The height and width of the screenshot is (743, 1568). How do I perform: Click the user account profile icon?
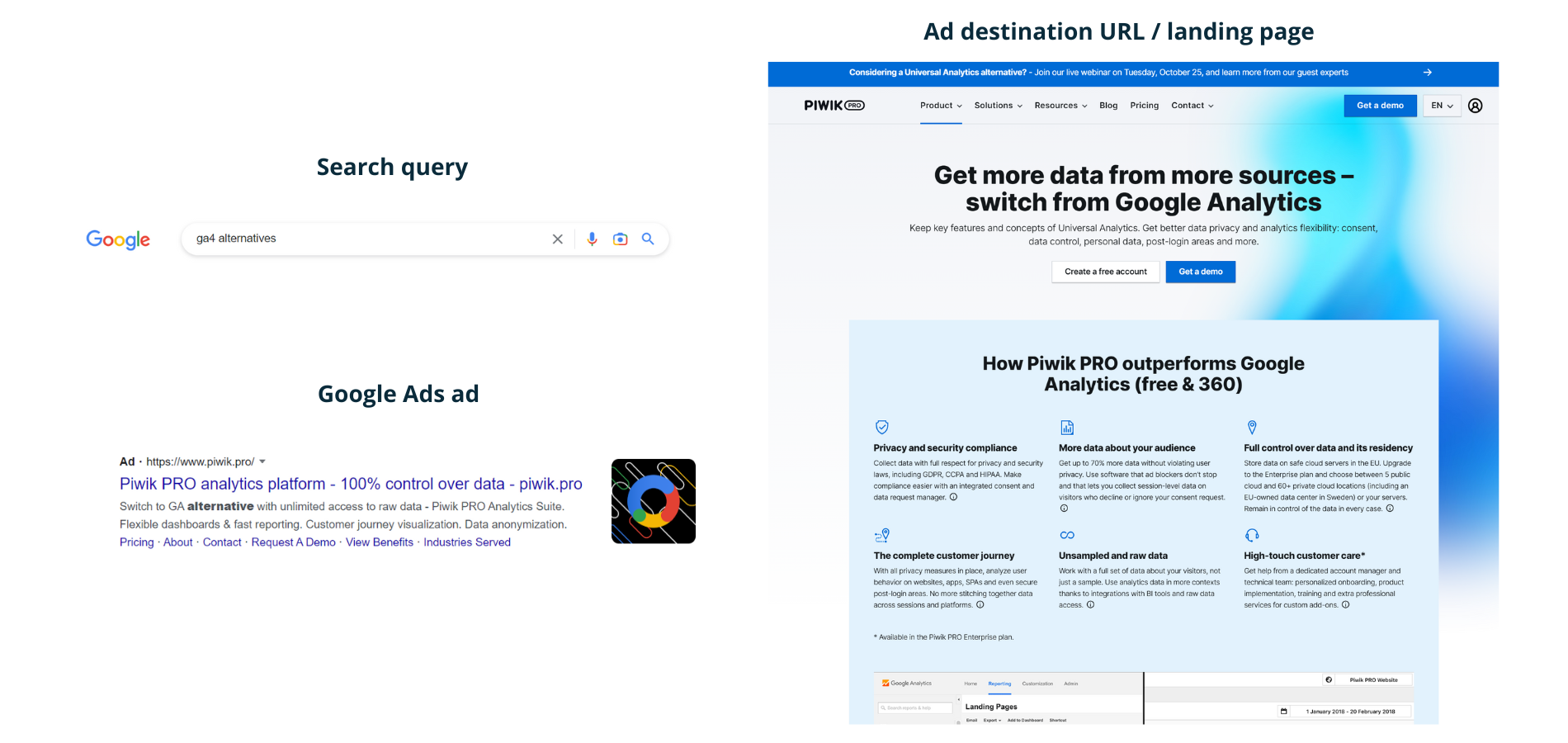coord(1476,106)
